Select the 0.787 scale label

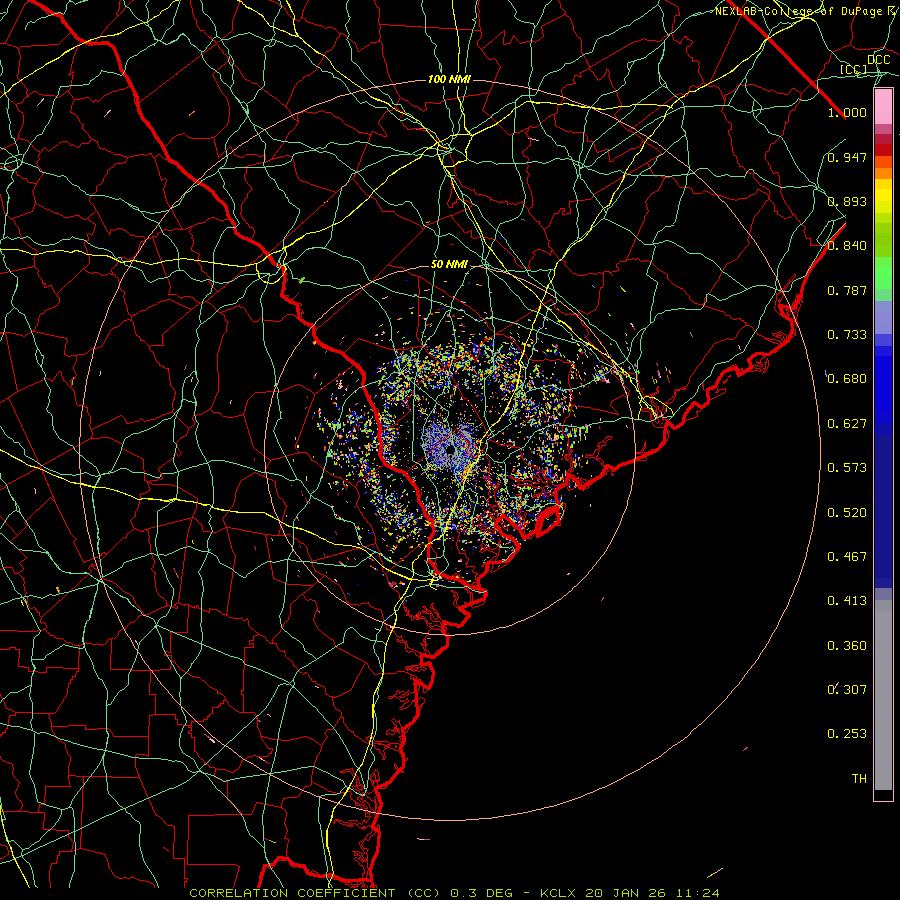click(x=847, y=290)
